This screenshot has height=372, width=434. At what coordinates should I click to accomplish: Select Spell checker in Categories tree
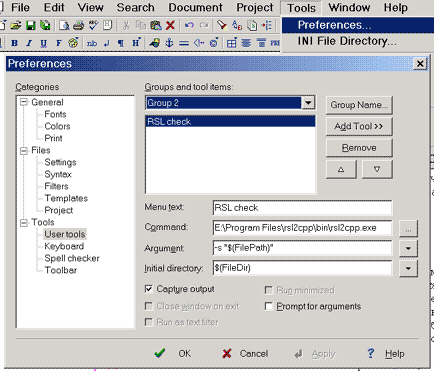(72, 258)
